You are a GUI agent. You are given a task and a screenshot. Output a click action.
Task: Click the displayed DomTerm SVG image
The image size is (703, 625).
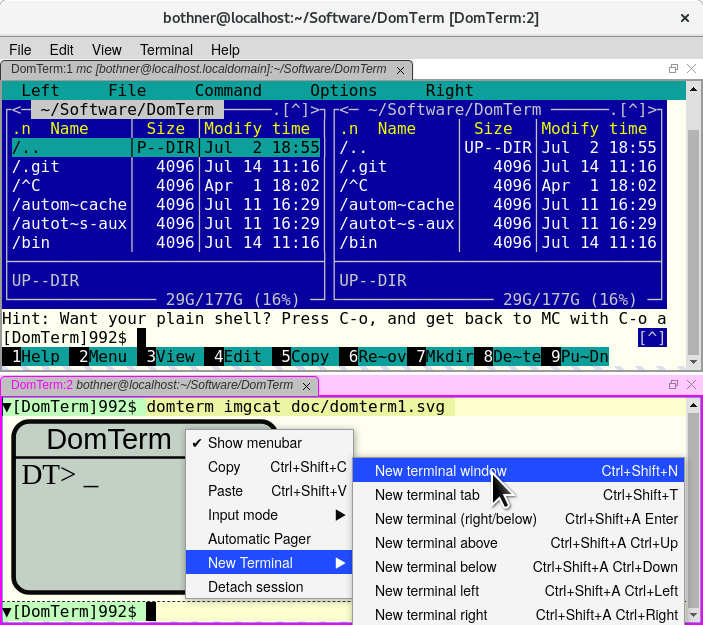(101, 507)
